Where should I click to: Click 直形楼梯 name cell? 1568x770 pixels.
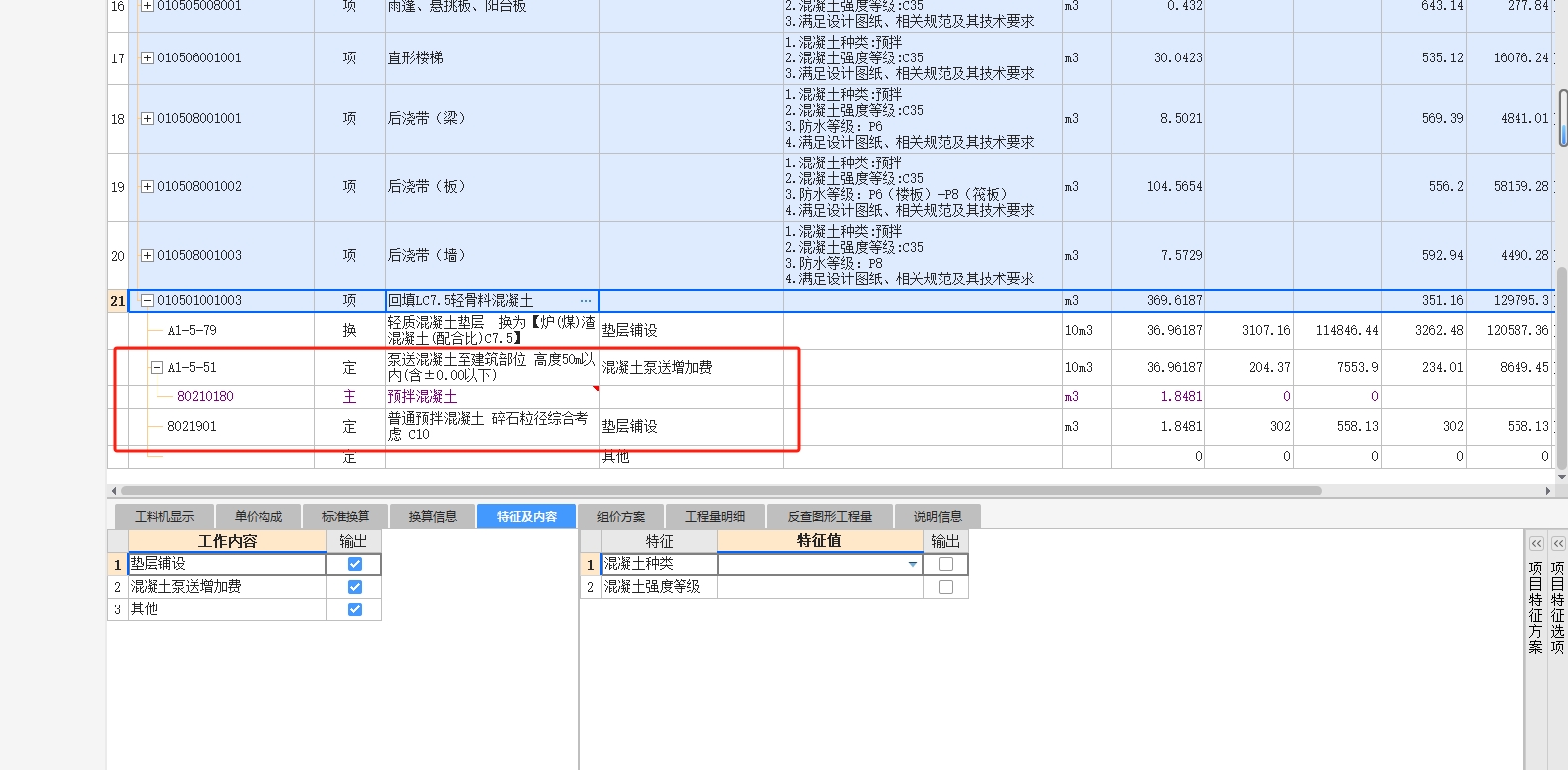(x=492, y=58)
